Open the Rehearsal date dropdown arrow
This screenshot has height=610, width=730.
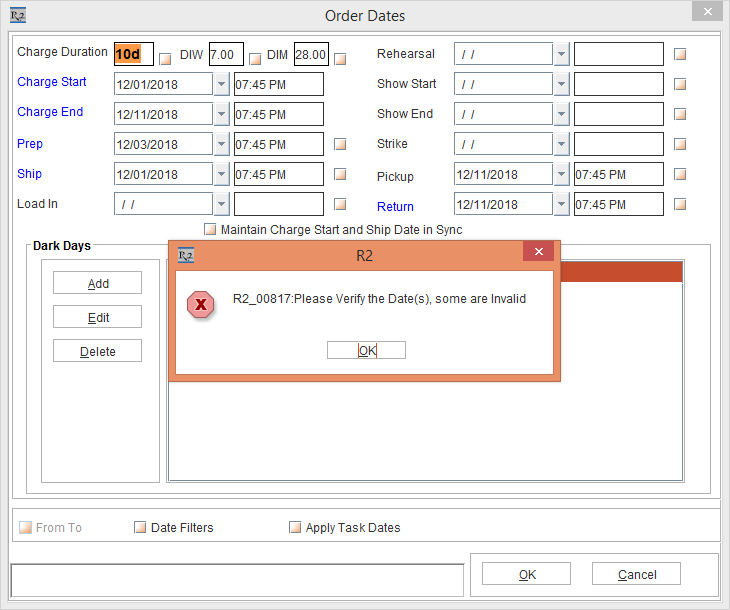(x=561, y=54)
